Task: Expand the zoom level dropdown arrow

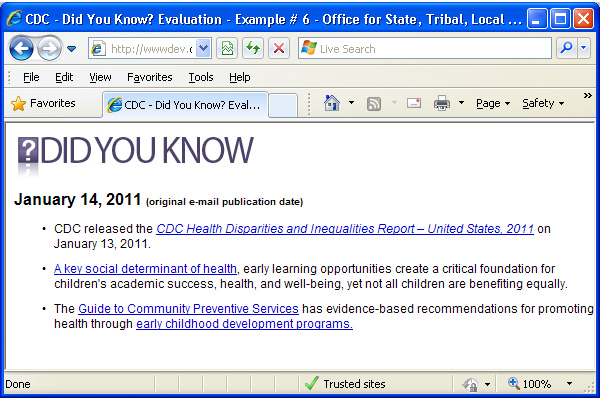Action: click(x=569, y=384)
